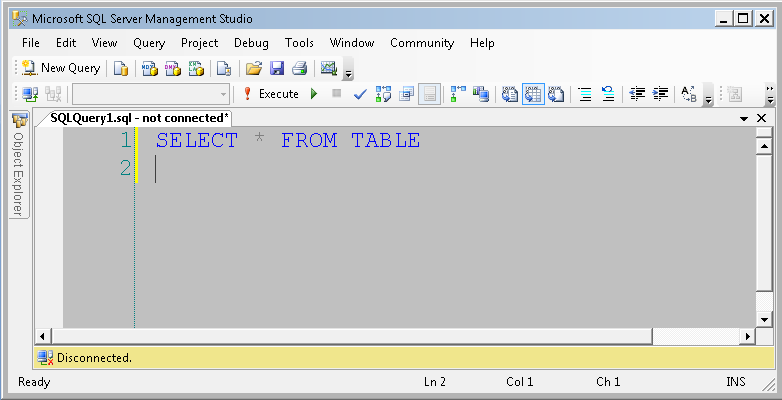The height and width of the screenshot is (400, 782).
Task: Open the Window menu
Action: pos(352,43)
